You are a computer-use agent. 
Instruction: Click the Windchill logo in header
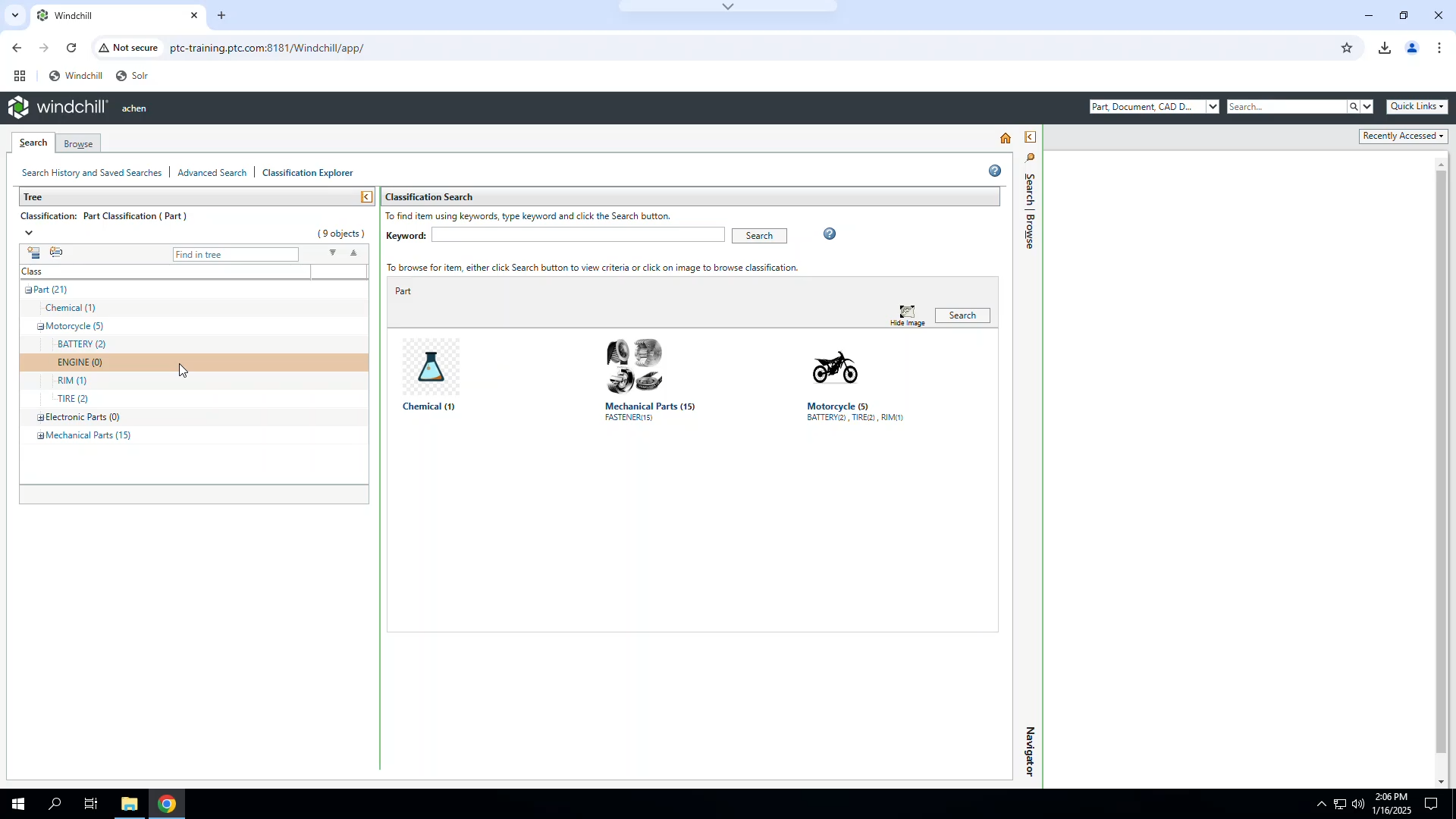58,108
